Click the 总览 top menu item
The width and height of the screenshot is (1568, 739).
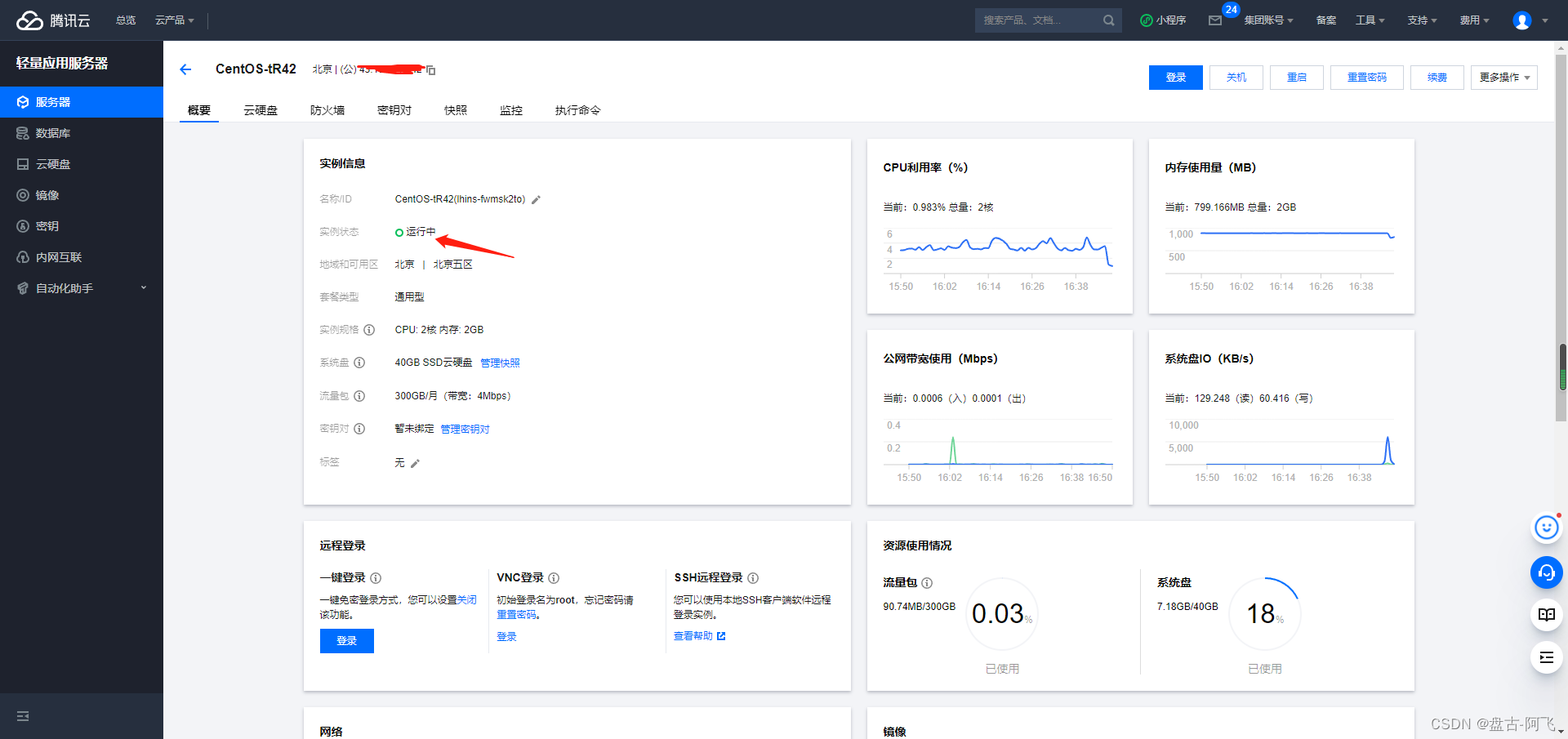click(126, 20)
